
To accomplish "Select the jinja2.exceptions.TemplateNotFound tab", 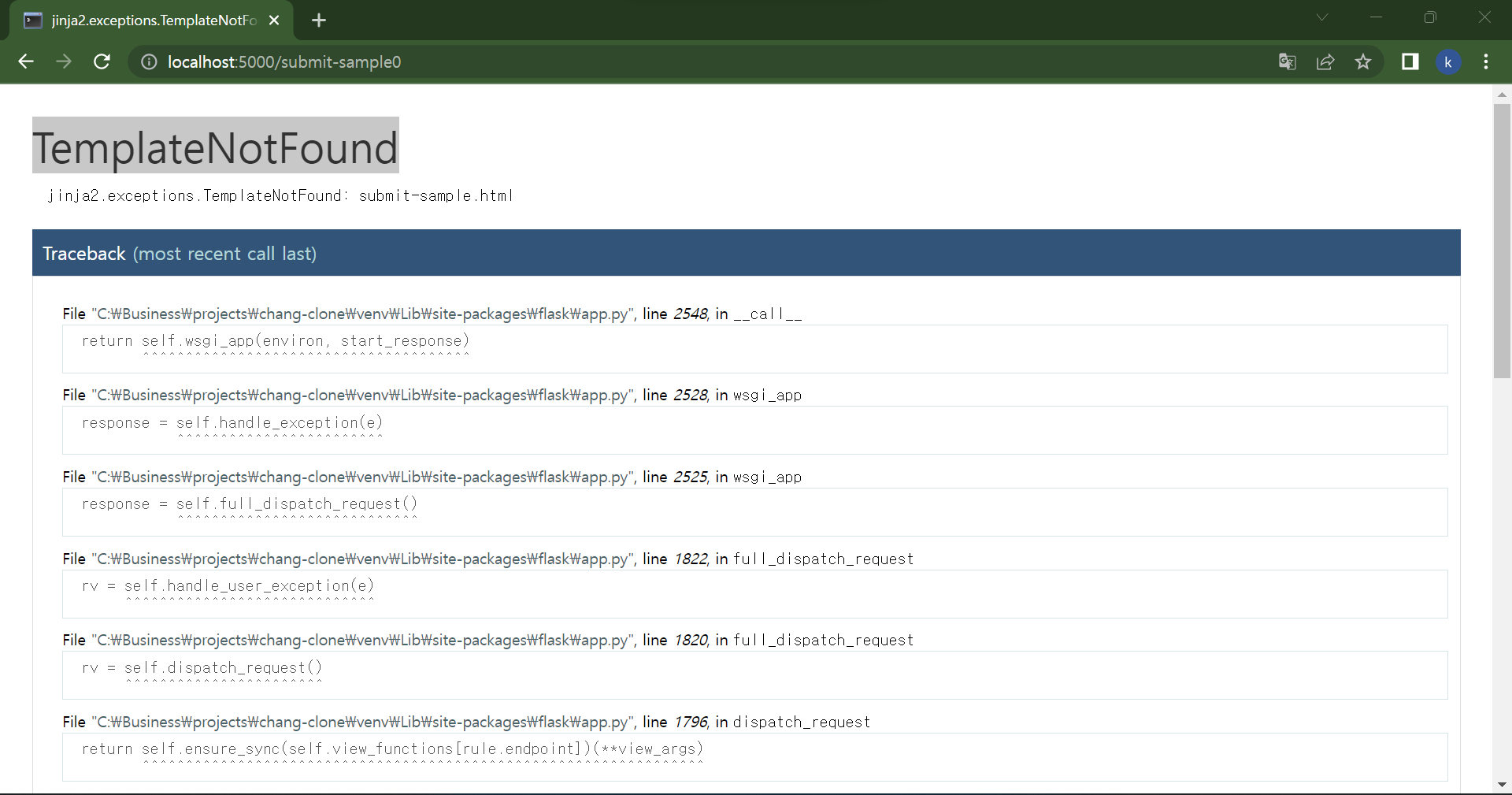I will click(151, 20).
